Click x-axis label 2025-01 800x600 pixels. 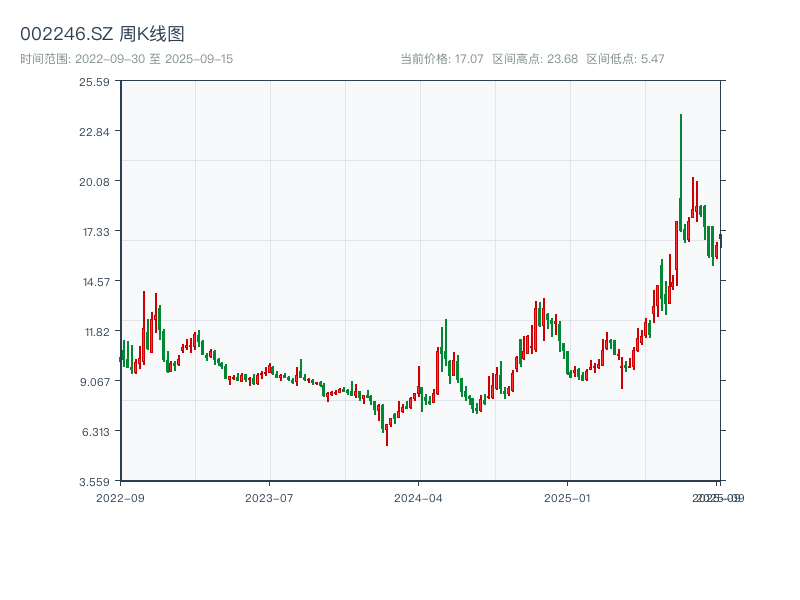coord(567,498)
